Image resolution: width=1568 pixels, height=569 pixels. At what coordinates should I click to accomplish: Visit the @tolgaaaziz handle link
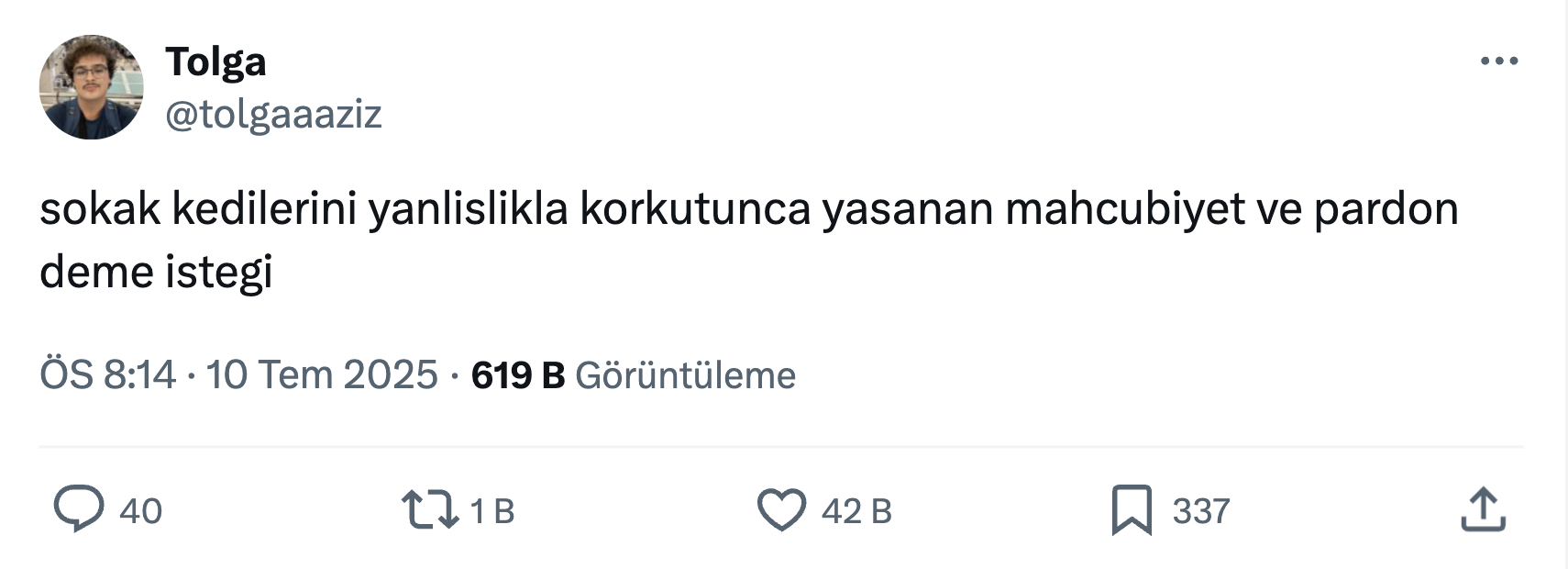pos(273,115)
